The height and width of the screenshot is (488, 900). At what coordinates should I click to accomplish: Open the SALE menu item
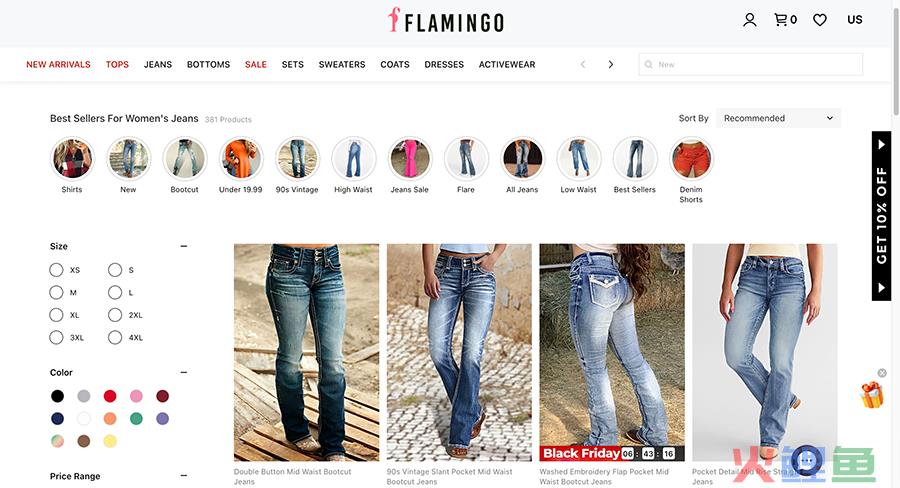tap(255, 64)
